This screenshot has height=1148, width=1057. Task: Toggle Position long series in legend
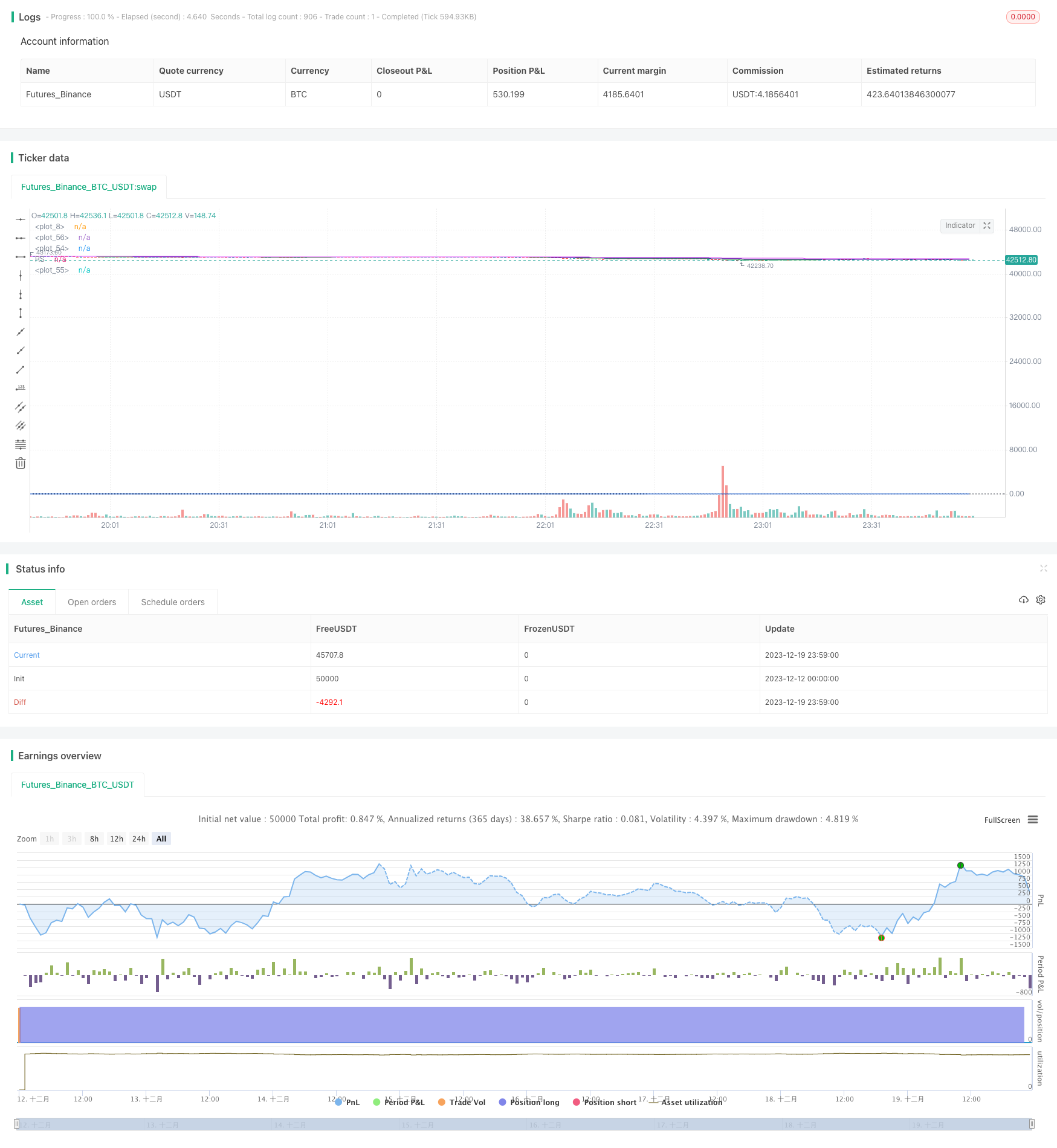click(x=529, y=1102)
